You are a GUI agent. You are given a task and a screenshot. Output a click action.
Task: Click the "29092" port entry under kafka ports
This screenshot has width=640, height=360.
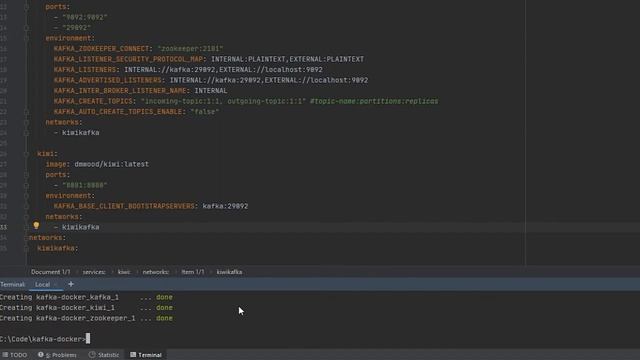(77, 28)
